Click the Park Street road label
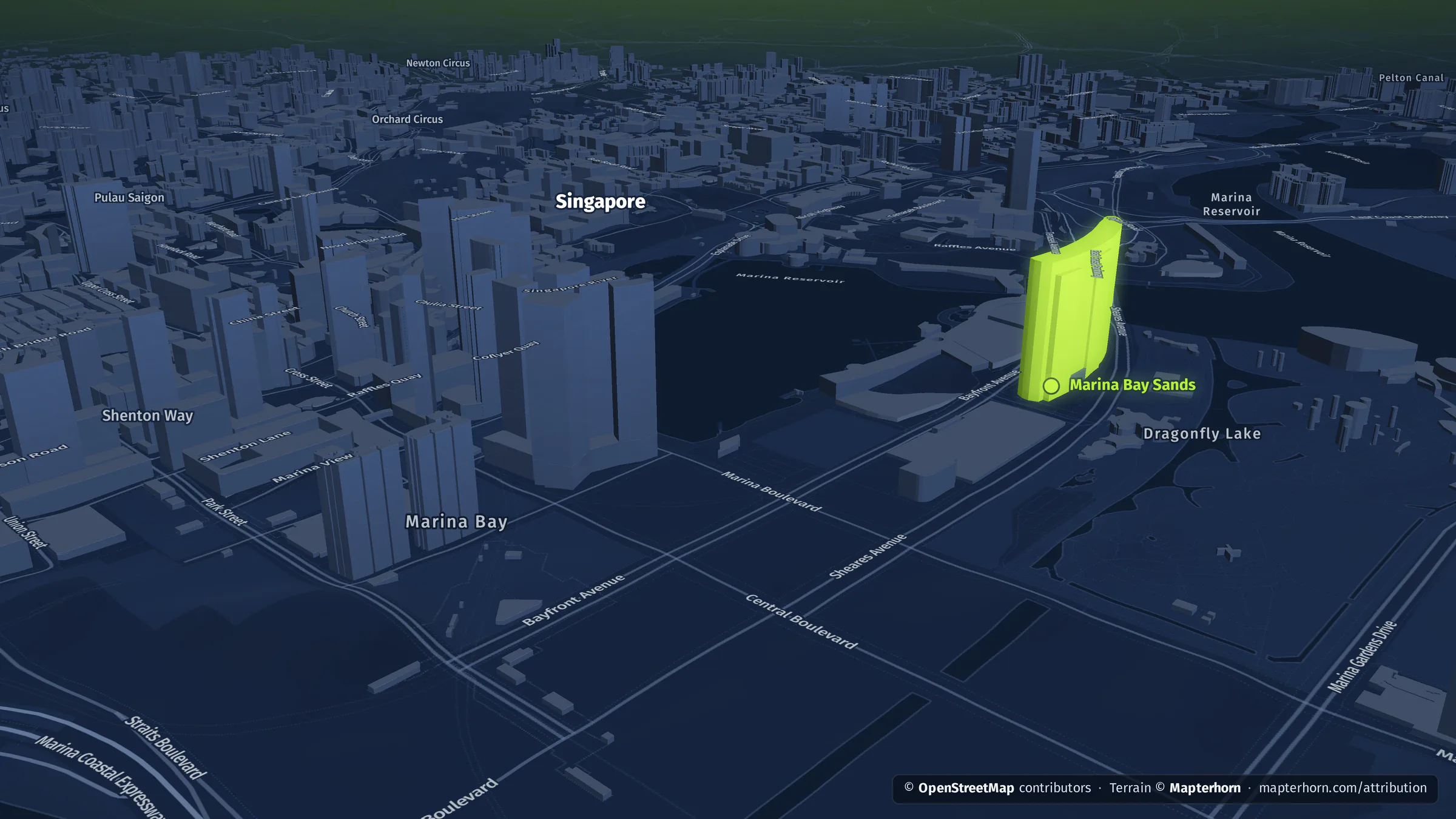Screen dimensions: 1456x819 [224, 512]
